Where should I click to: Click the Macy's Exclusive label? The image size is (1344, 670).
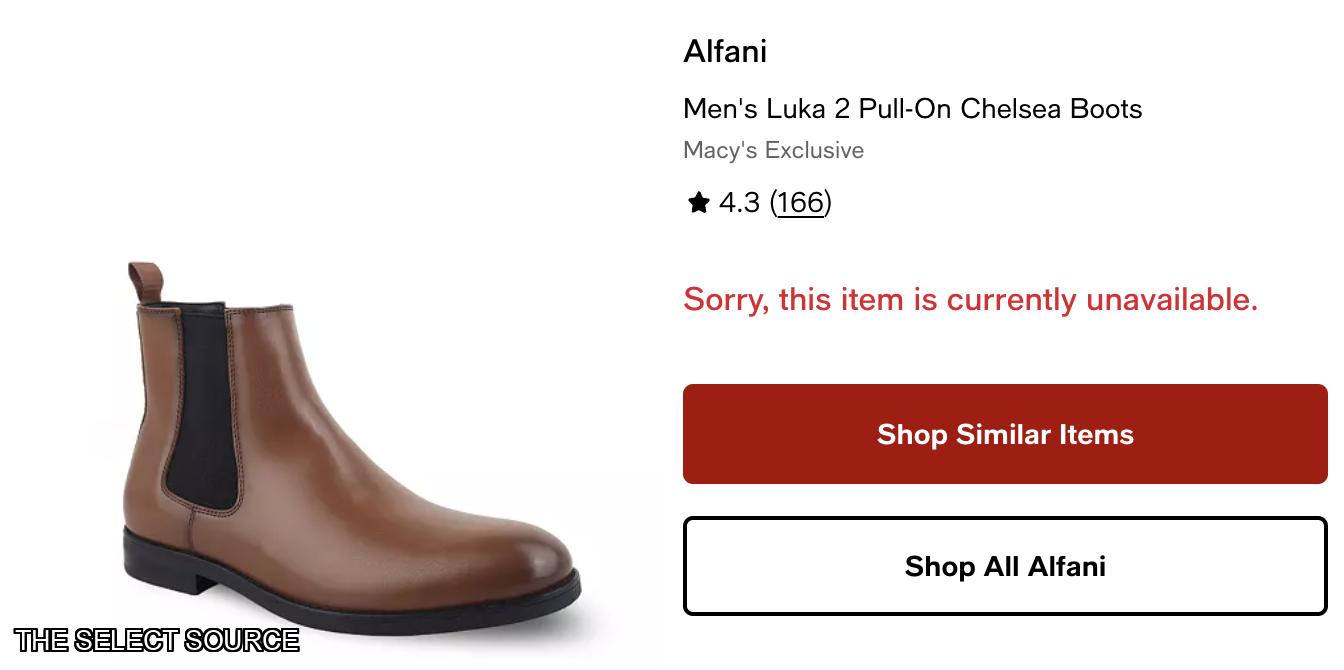(x=773, y=150)
